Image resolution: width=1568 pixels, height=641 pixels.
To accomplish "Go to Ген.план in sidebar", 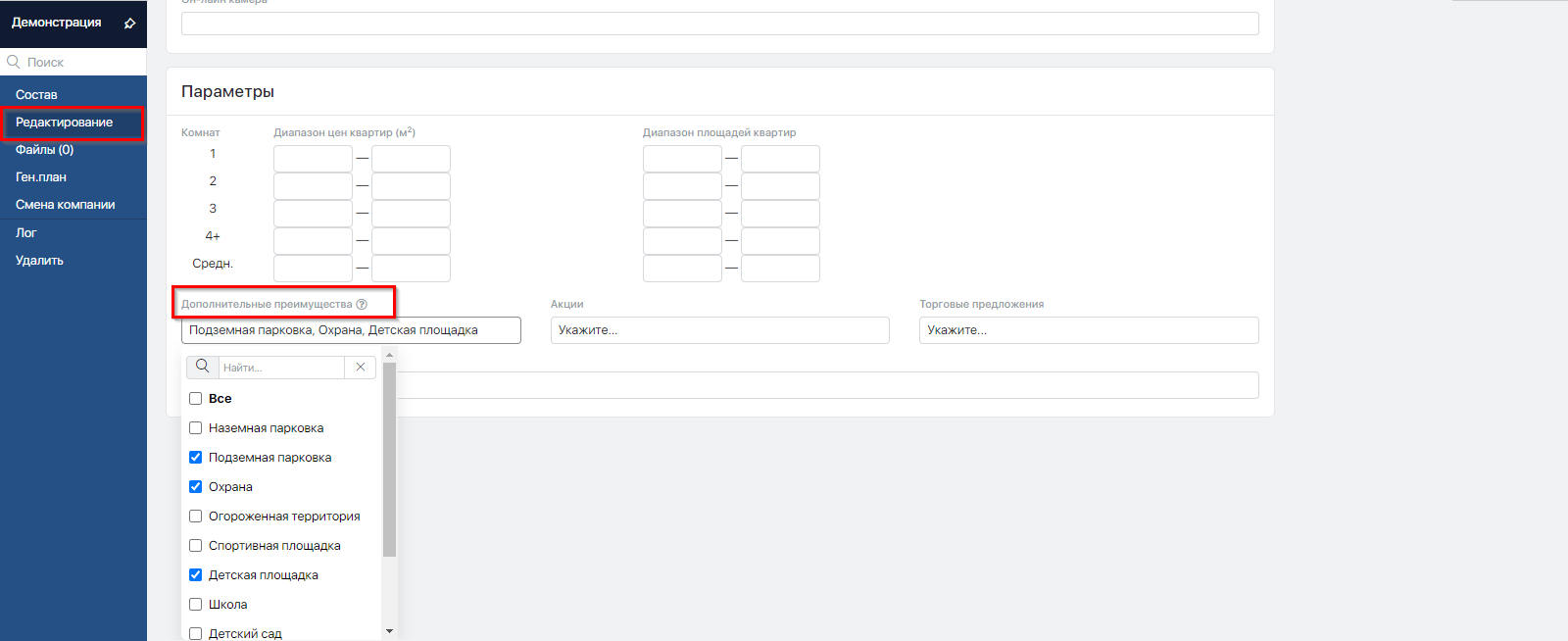I will coord(41,177).
